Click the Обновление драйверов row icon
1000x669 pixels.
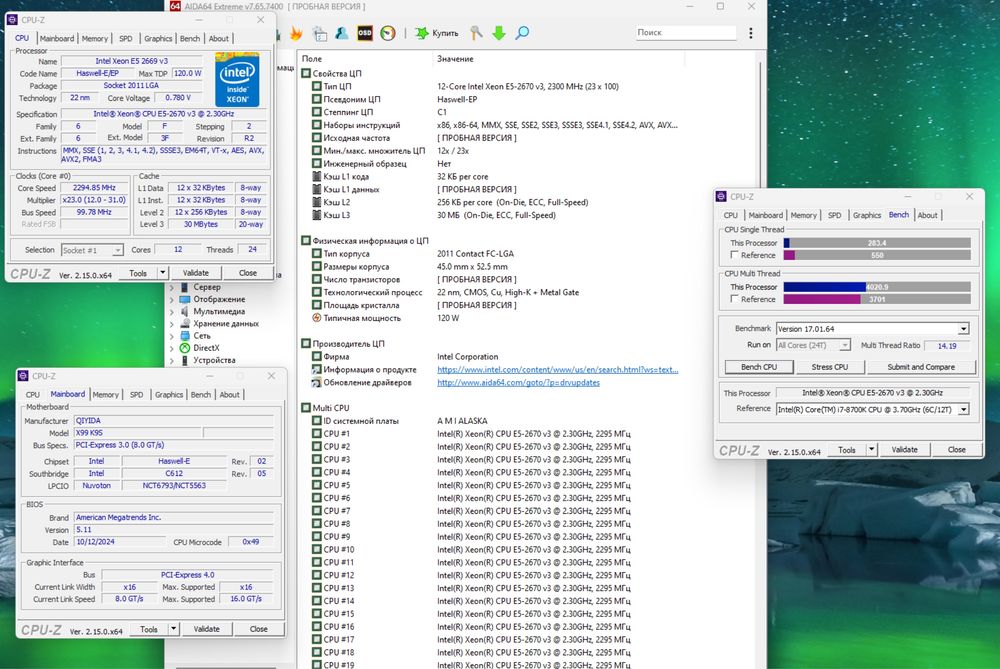[x=316, y=382]
